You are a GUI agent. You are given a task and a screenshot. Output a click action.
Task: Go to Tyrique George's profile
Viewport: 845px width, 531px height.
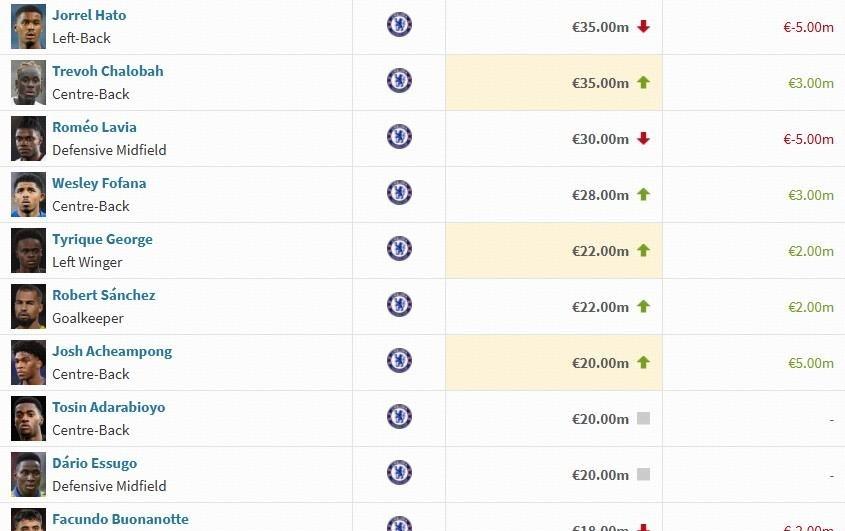102,239
